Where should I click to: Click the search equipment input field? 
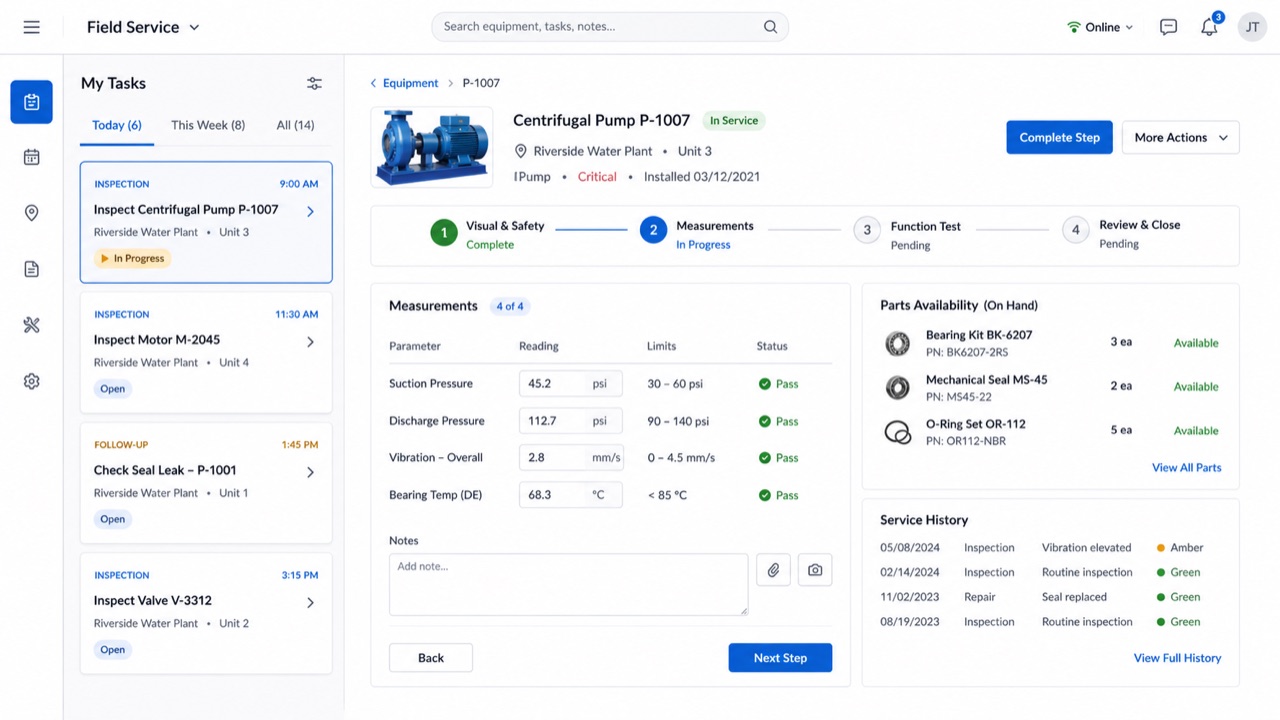(610, 27)
